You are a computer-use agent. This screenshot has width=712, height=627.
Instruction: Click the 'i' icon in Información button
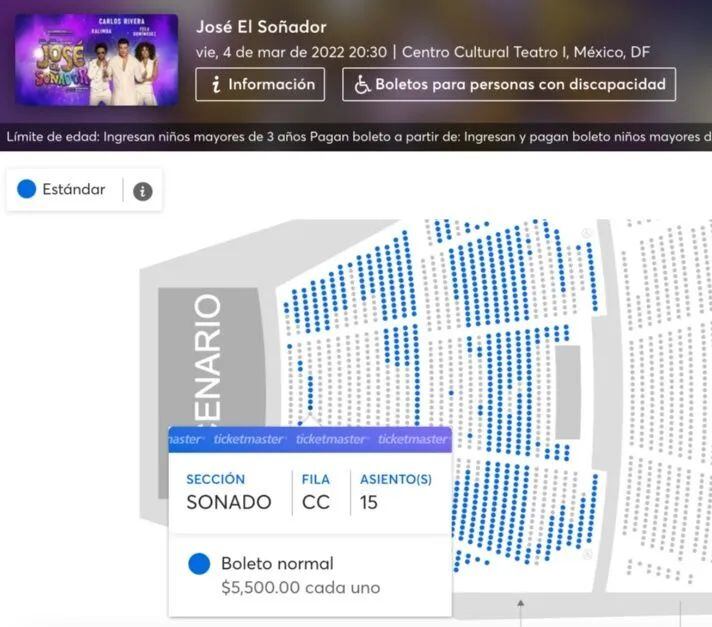pyautogui.click(x=215, y=85)
